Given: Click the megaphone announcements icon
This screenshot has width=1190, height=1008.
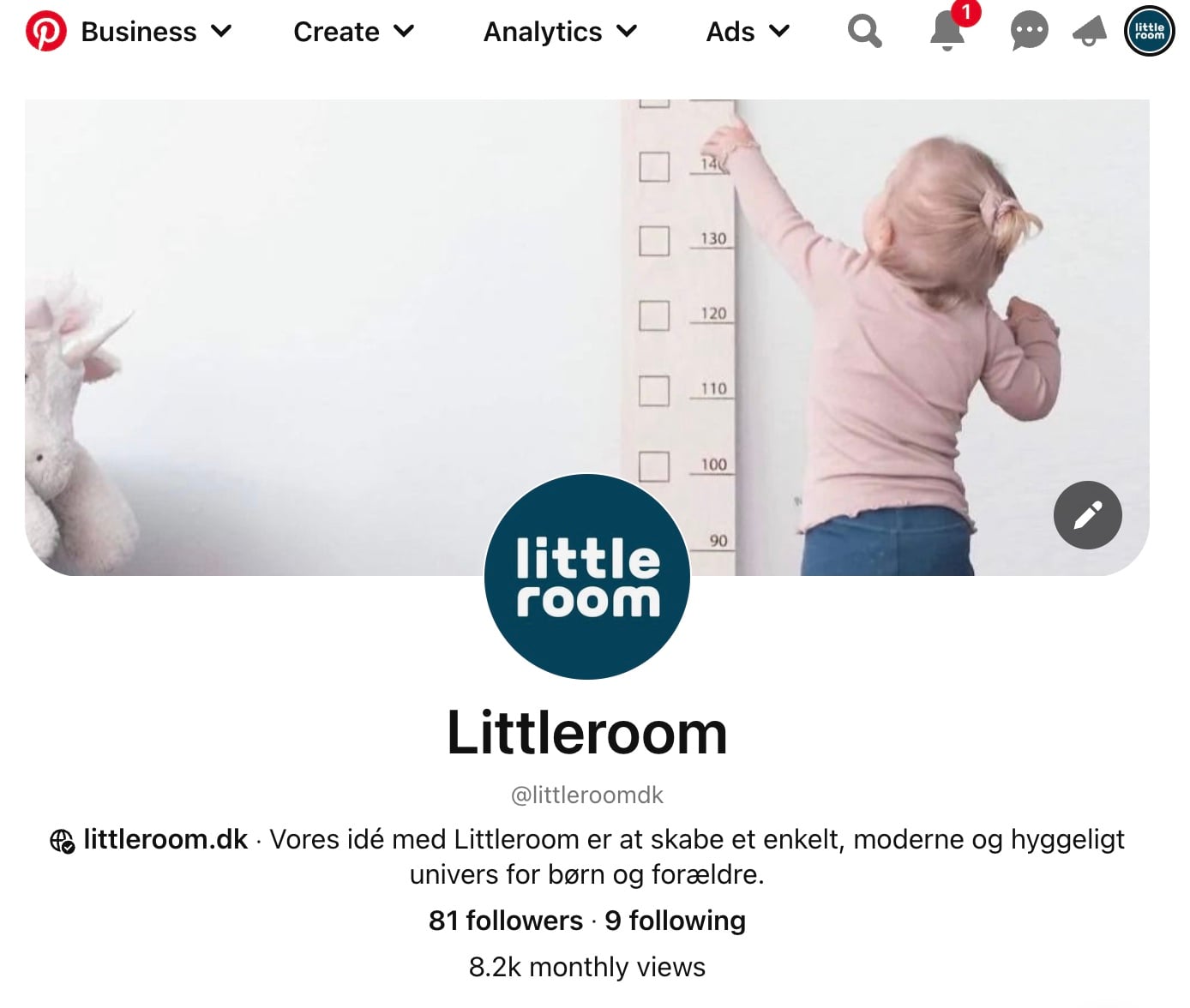Looking at the screenshot, I should click(1090, 33).
